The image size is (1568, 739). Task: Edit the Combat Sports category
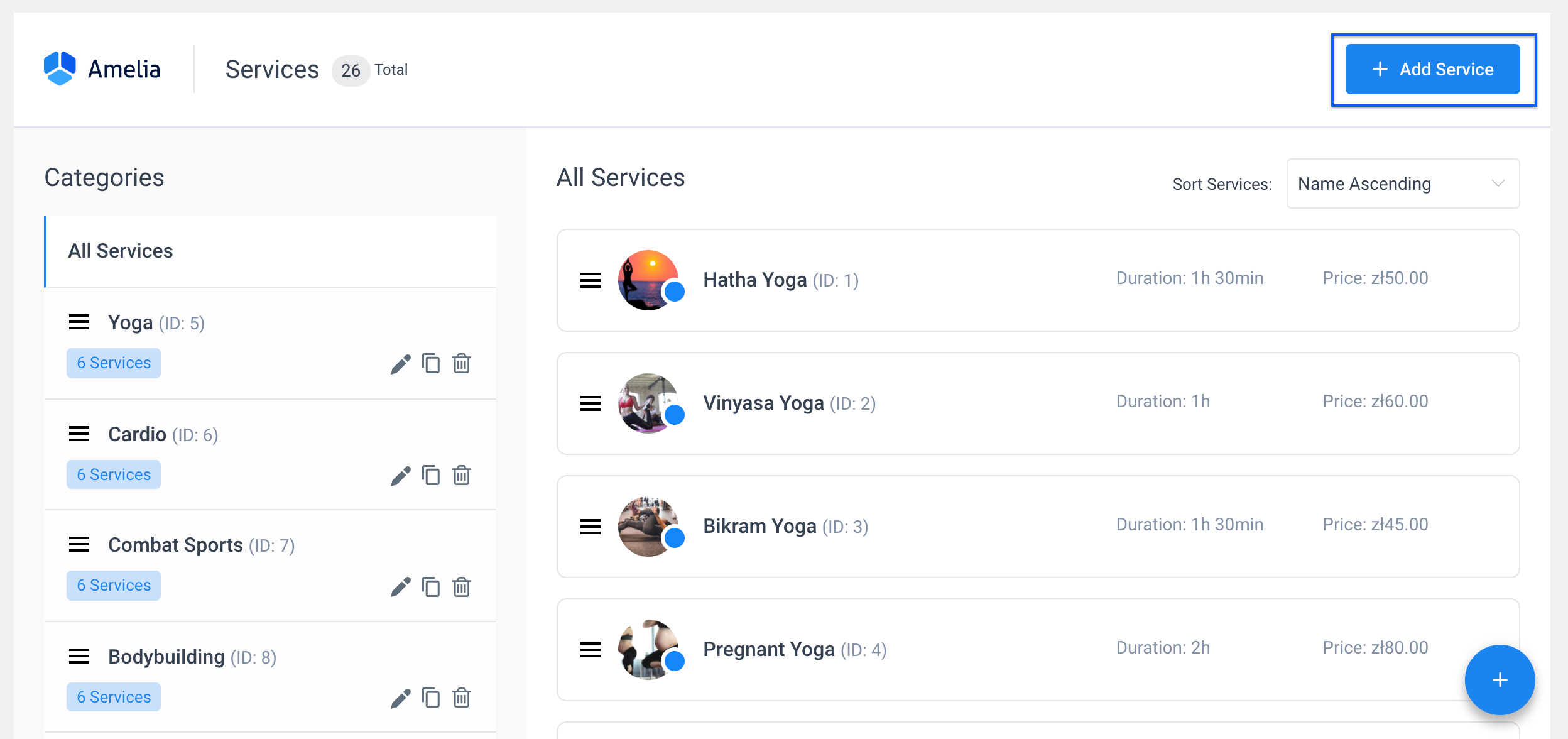pos(401,586)
